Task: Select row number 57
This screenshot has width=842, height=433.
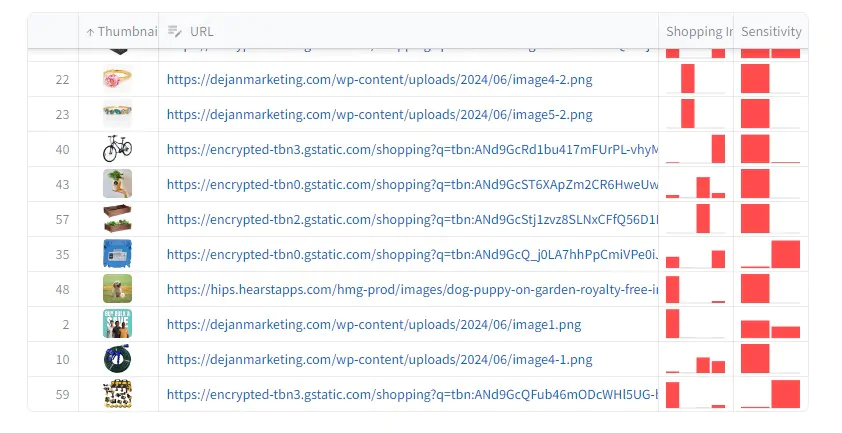Action: pos(62,219)
